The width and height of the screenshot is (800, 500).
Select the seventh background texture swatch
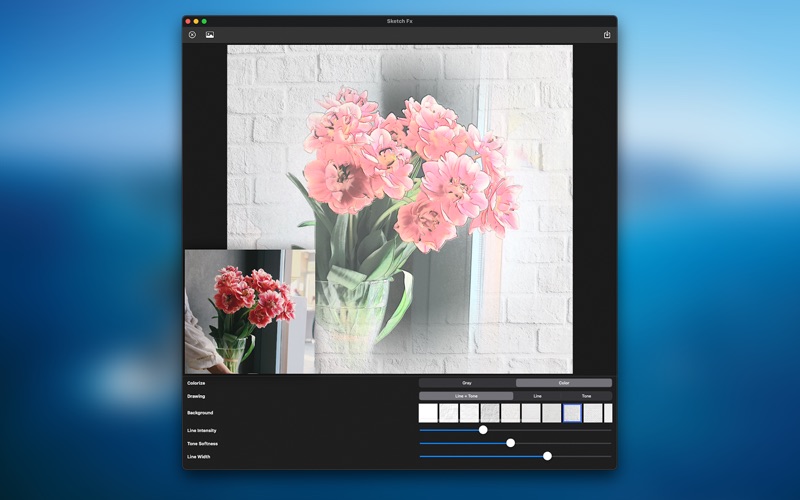[552, 413]
